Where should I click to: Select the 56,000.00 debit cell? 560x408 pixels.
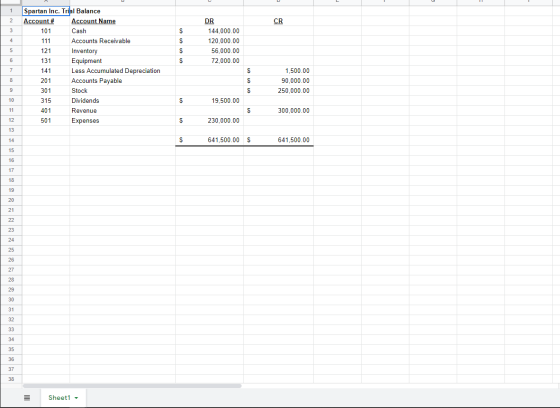[209, 51]
